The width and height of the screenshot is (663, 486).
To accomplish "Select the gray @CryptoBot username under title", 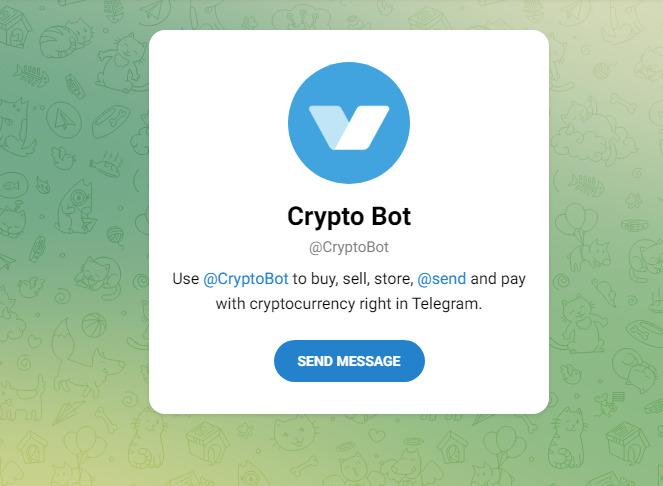I will pyautogui.click(x=349, y=247).
